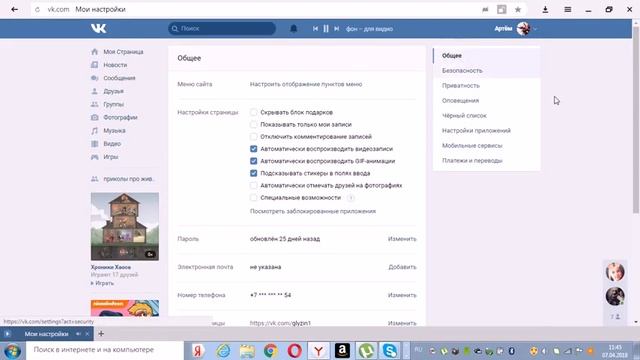
Task: Launch Internet Explorer from taskbar
Action: [x=223, y=351]
